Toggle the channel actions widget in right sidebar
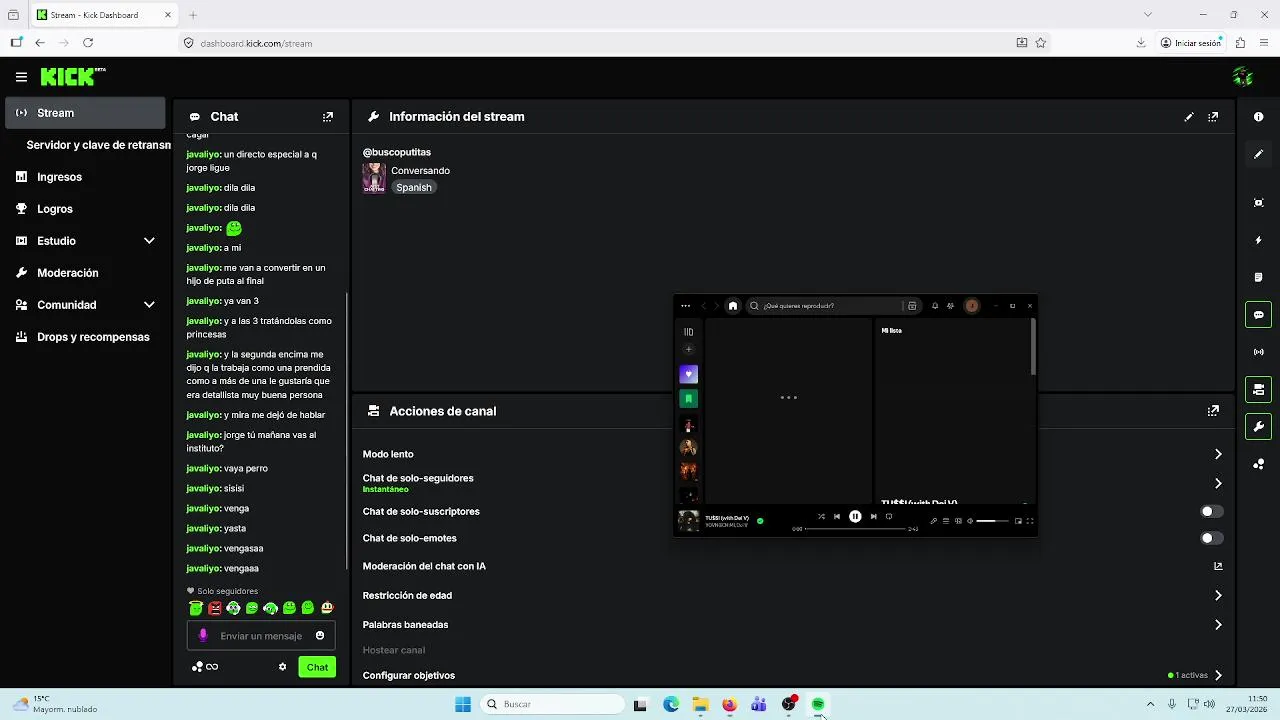This screenshot has width=1280, height=720. (x=1258, y=389)
